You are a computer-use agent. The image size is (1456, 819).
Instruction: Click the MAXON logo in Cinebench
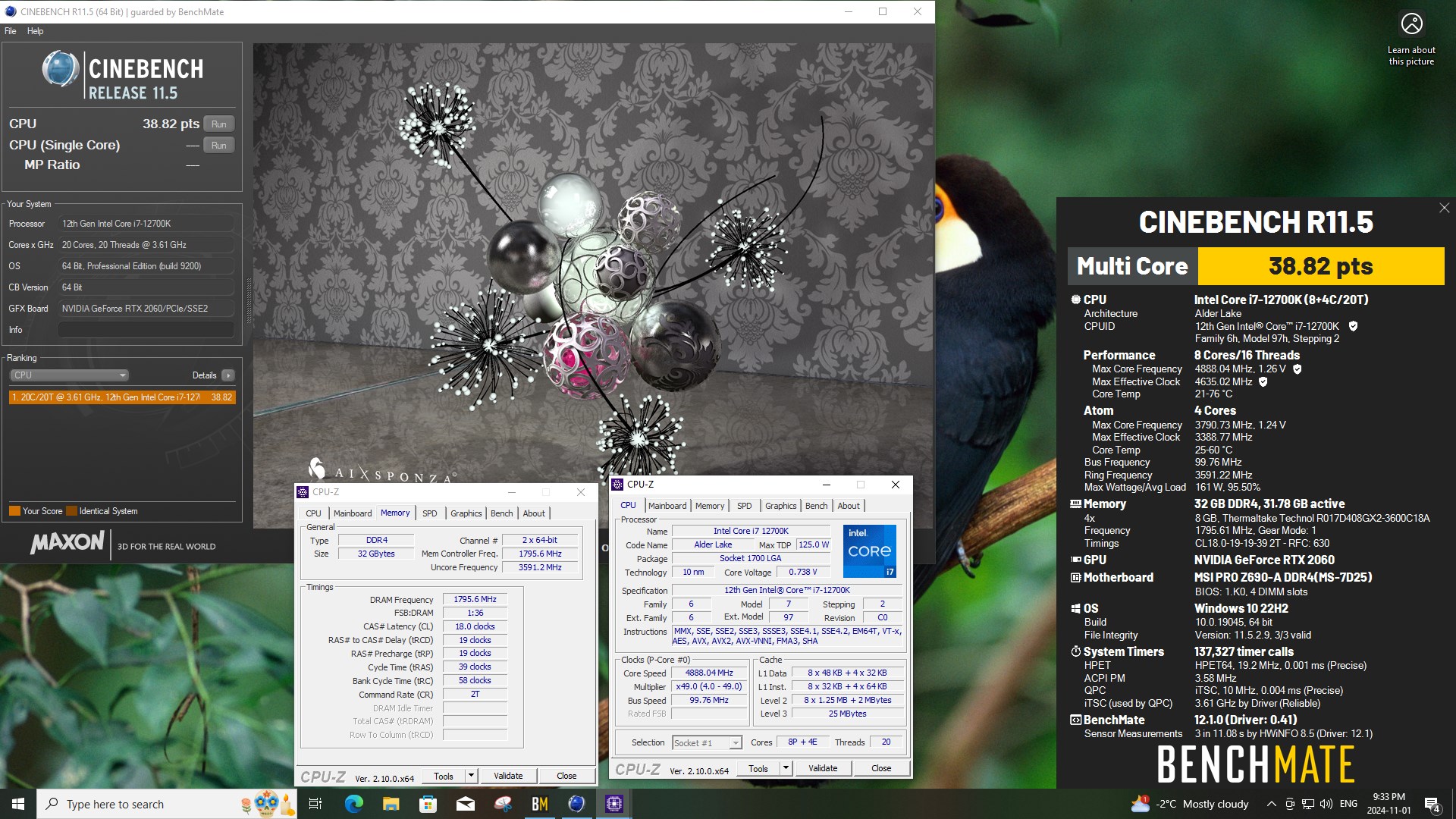tap(67, 542)
